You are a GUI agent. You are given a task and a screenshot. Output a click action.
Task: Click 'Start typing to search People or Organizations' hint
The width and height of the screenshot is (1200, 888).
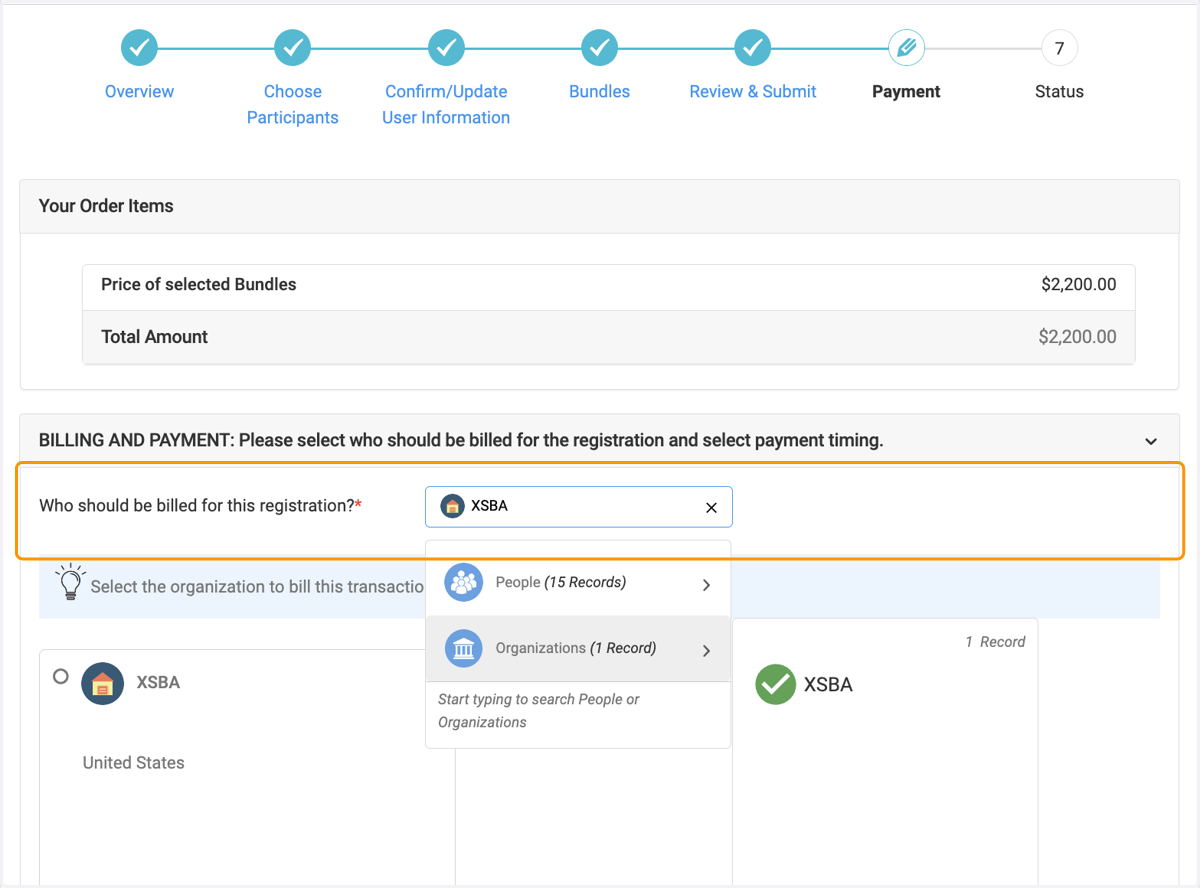point(539,711)
